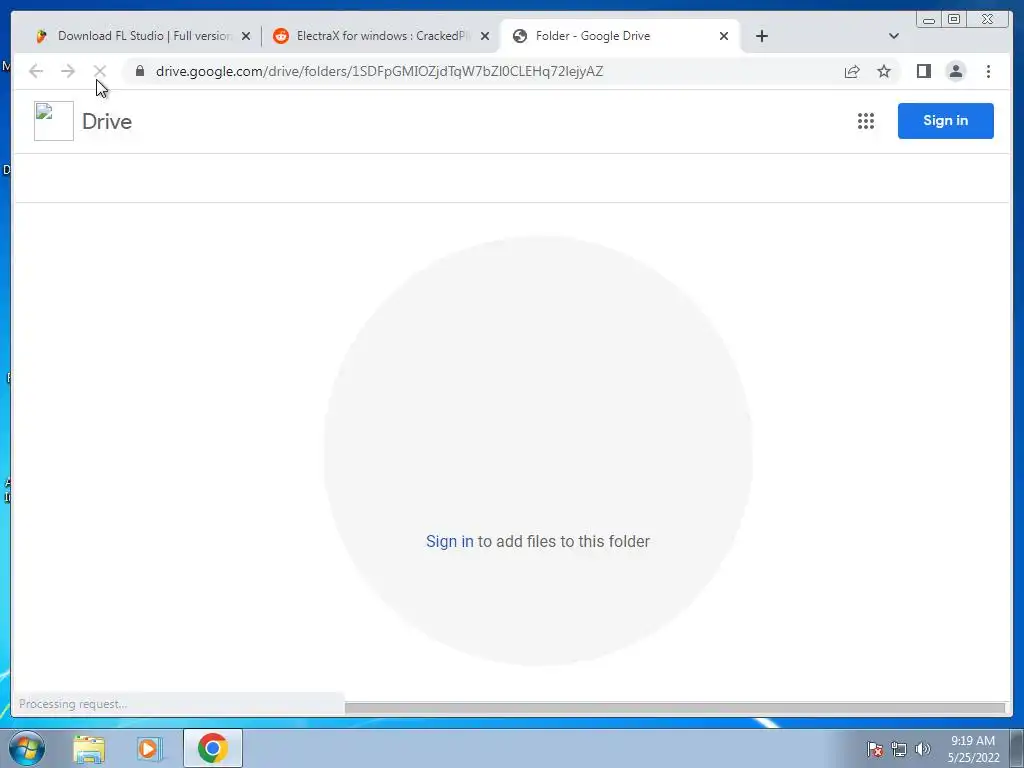Open the volume speaker tray icon
Image resolution: width=1024 pixels, height=768 pixels.
coord(922,749)
